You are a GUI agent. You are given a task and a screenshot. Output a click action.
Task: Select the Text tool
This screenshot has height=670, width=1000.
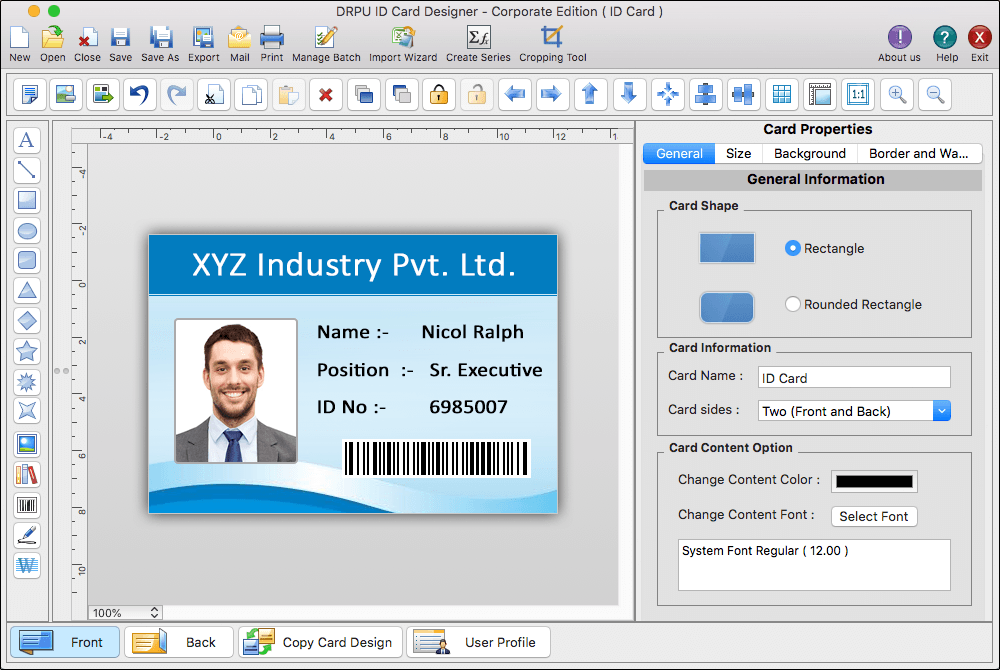pos(27,140)
